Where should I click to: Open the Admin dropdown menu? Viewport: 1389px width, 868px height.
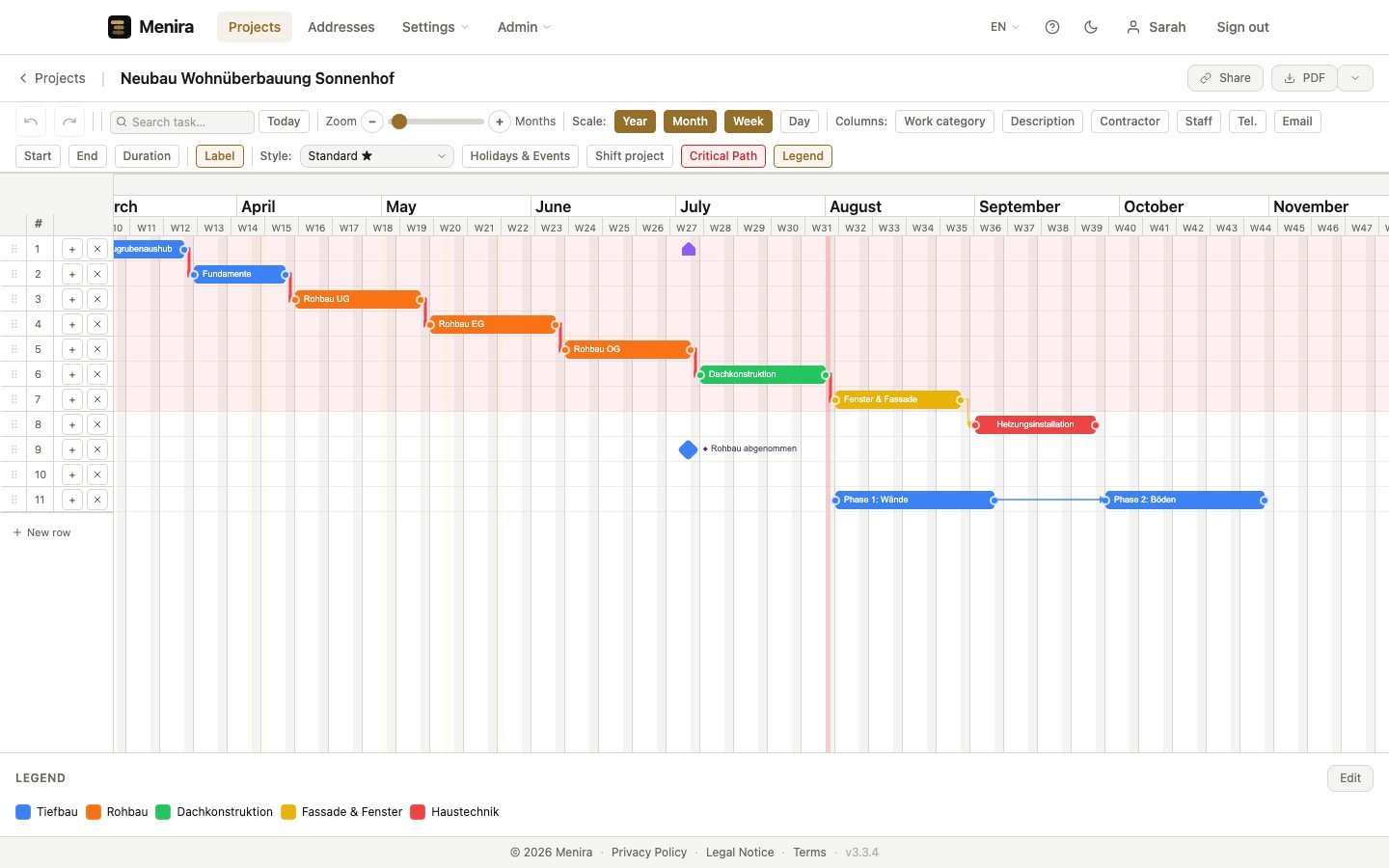point(524,27)
